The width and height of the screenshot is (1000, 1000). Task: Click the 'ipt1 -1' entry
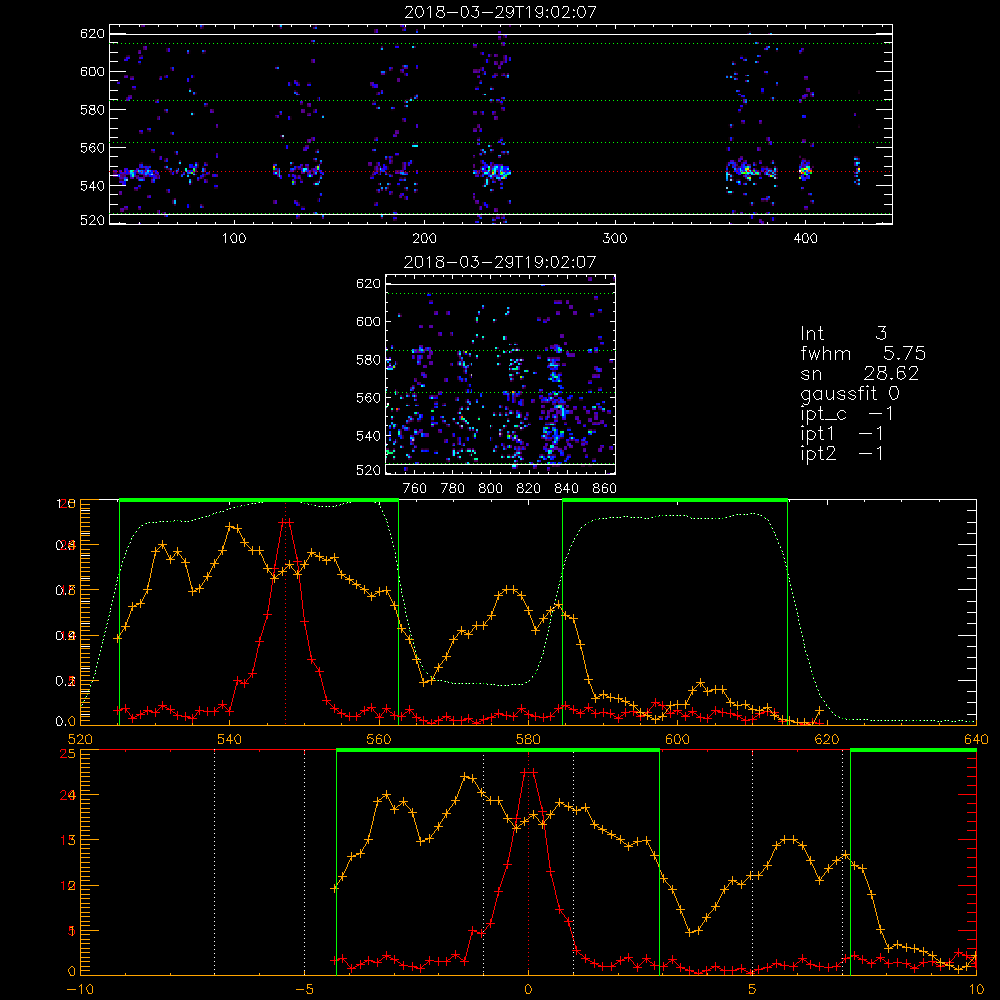click(x=842, y=434)
